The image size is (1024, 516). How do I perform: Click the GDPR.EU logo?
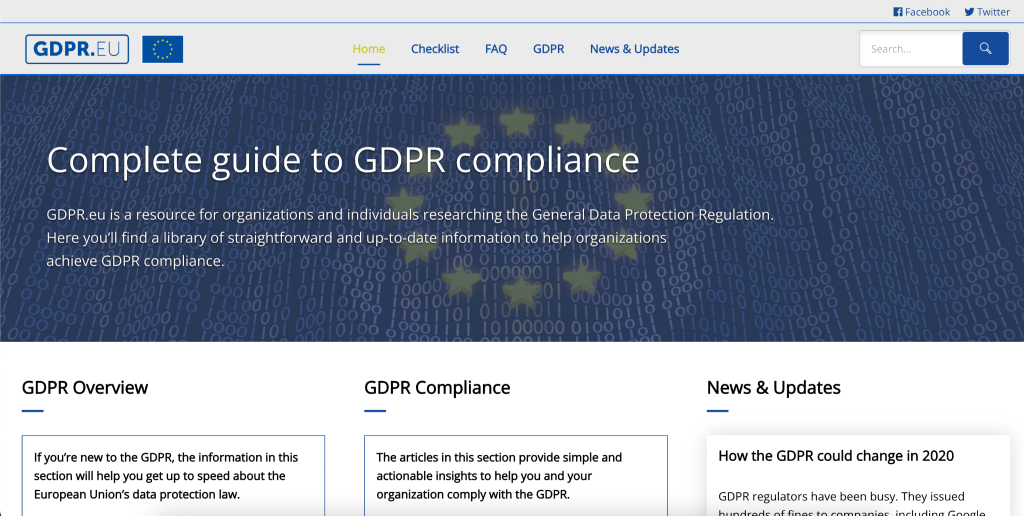coord(77,49)
